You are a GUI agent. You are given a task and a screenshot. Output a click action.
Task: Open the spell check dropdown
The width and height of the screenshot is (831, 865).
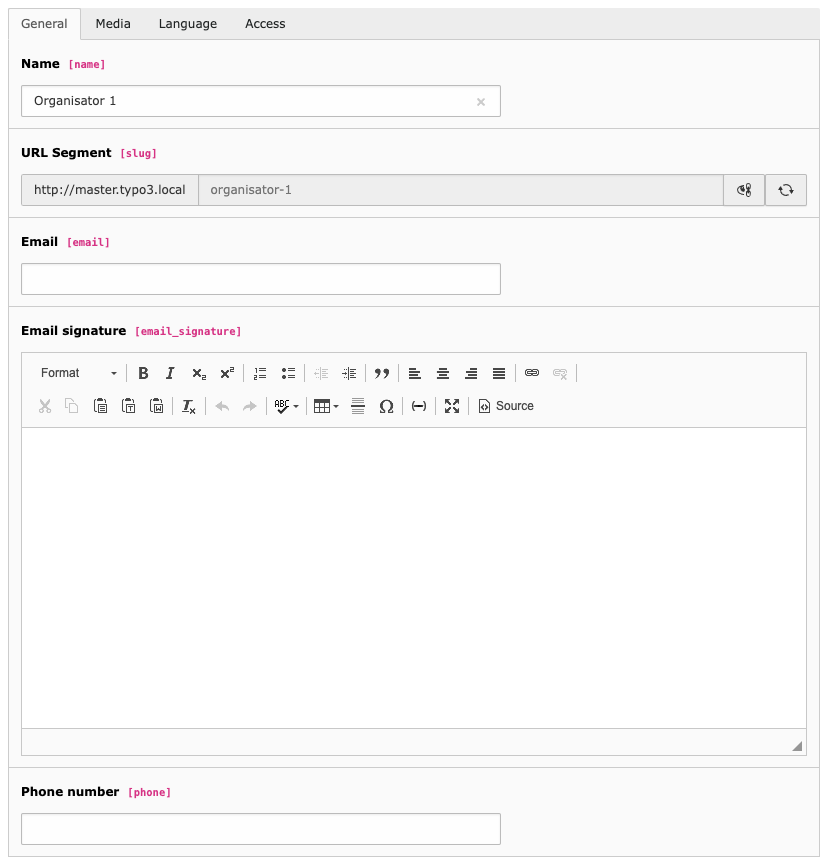pos(286,407)
